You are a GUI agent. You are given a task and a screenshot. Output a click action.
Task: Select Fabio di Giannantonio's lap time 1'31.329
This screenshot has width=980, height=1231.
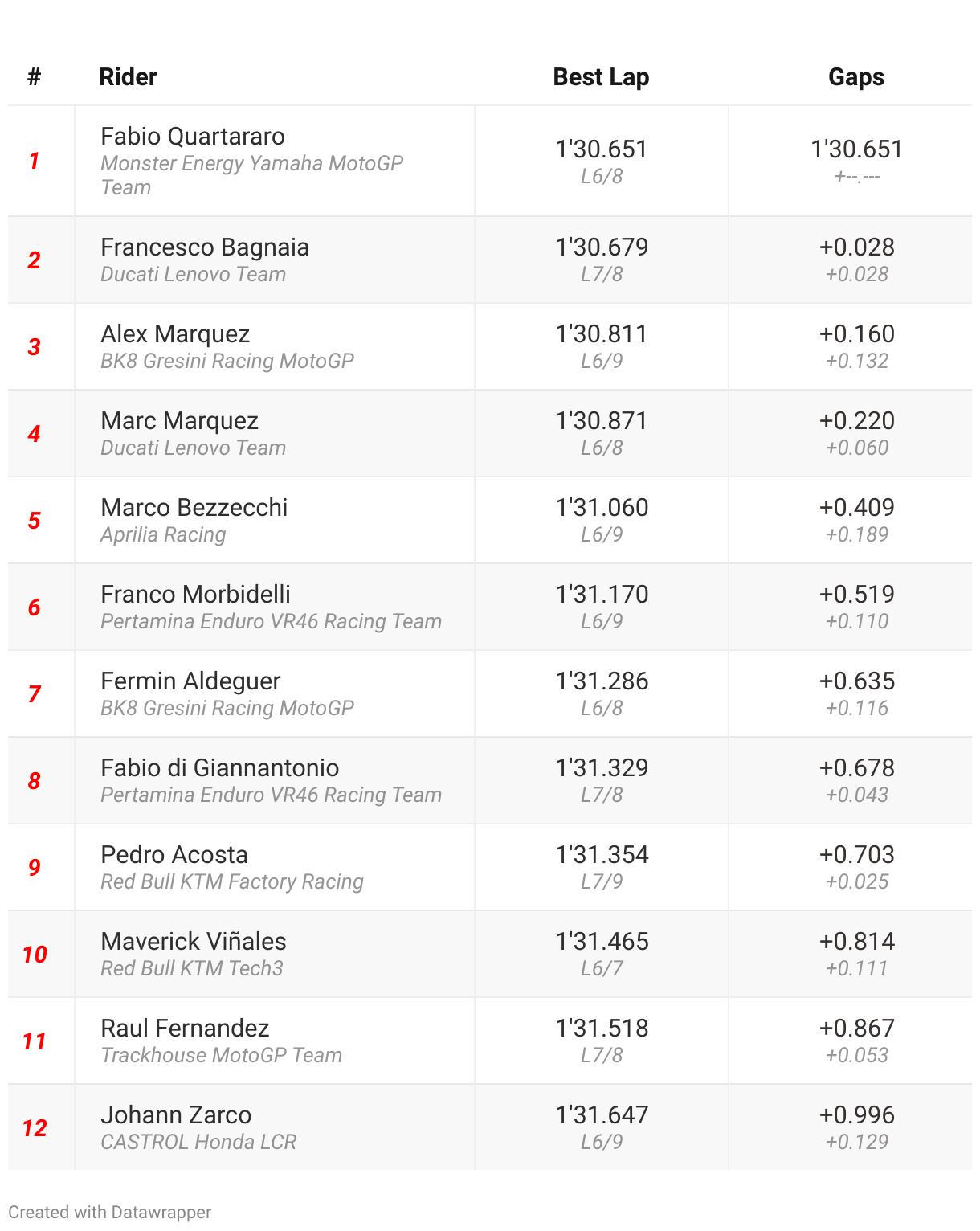(x=602, y=768)
